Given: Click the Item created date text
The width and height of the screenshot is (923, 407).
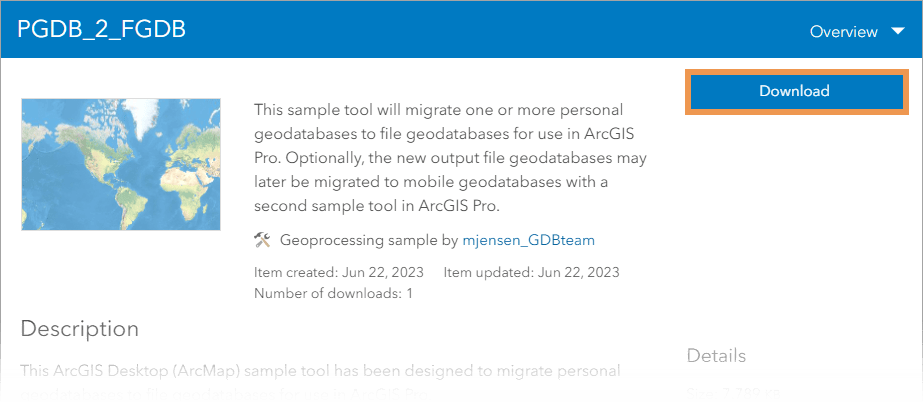Looking at the screenshot, I should point(339,272).
